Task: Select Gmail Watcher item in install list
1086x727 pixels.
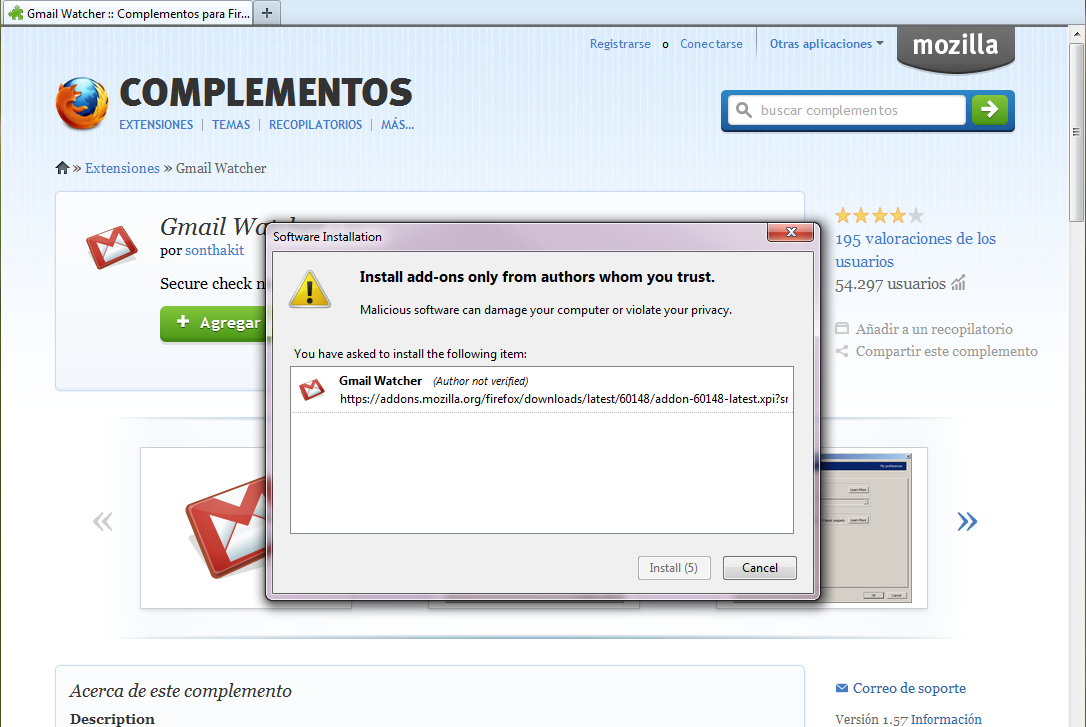Action: [x=541, y=390]
